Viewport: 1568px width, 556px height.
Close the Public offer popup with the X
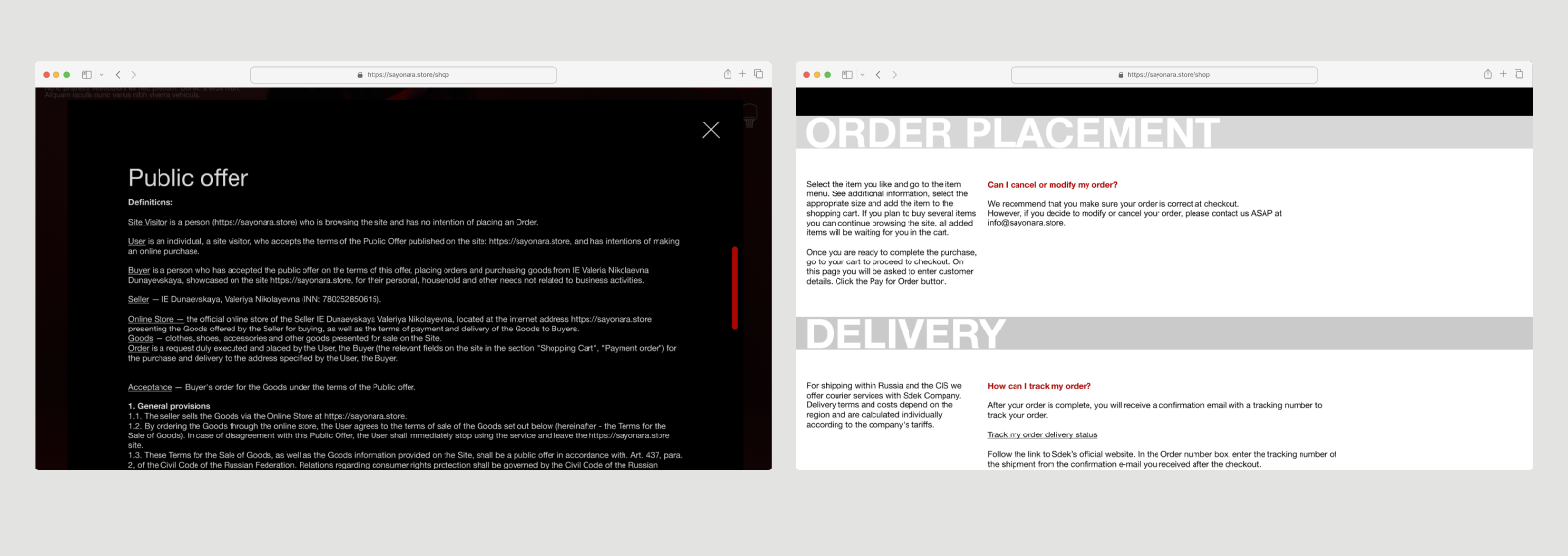click(x=711, y=130)
